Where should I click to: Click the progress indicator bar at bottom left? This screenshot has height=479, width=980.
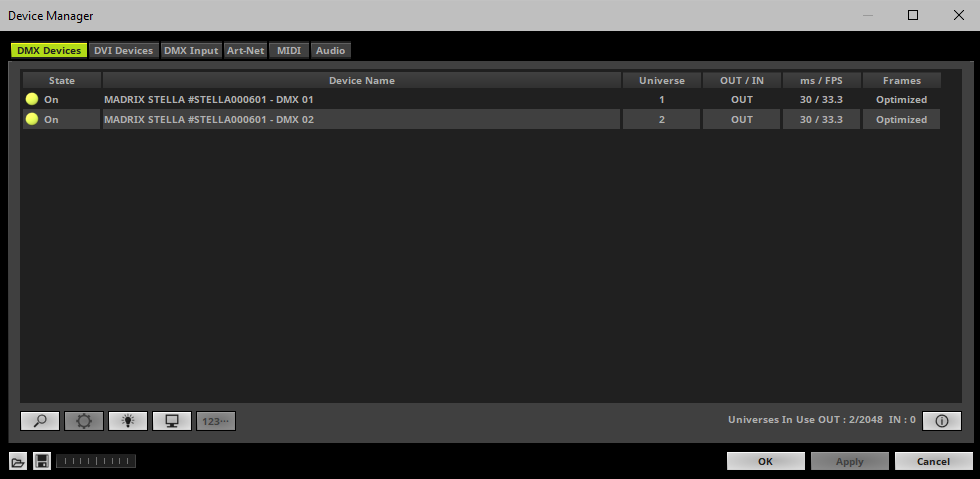coord(96,461)
